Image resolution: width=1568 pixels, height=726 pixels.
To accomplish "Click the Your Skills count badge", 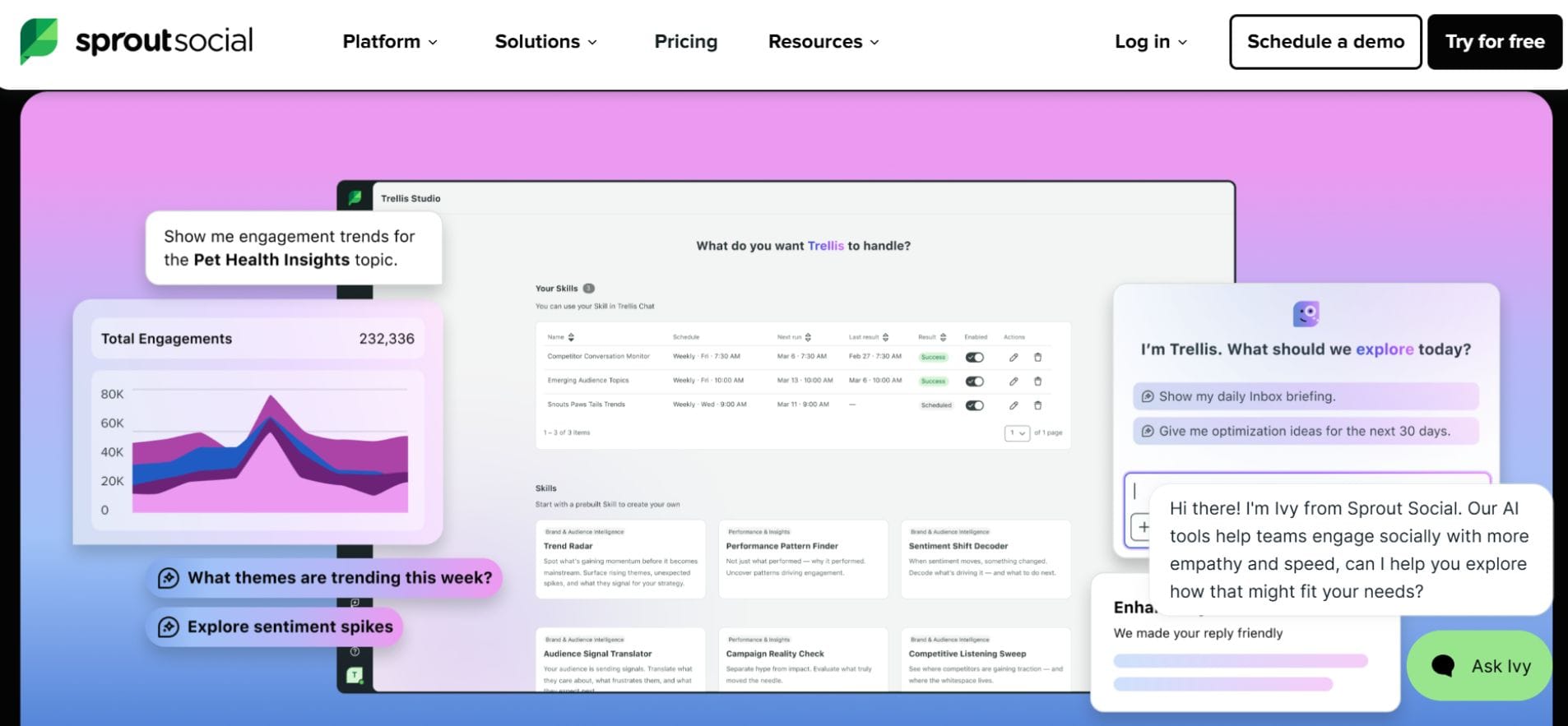I will point(588,289).
